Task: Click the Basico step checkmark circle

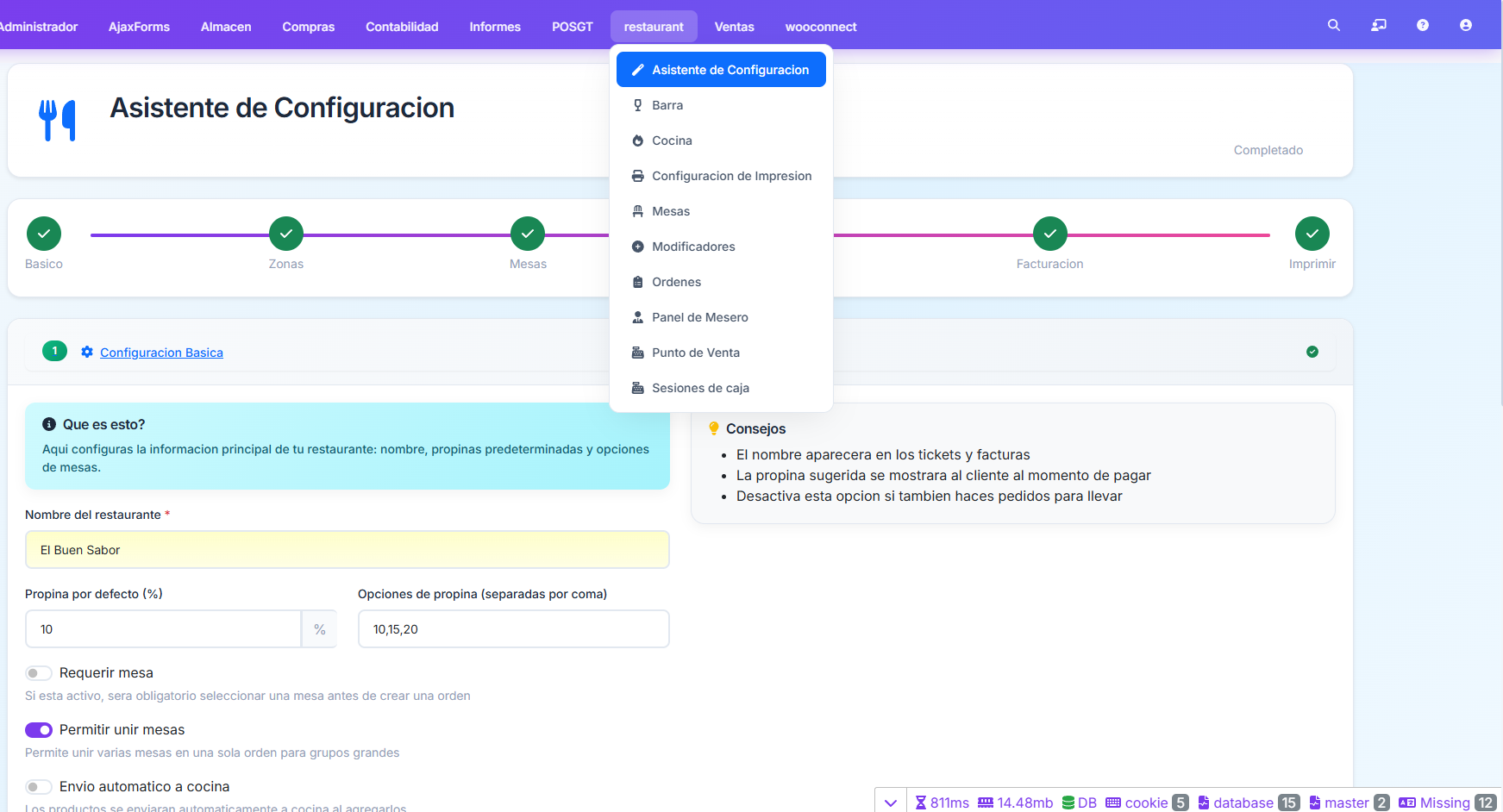Action: (44, 234)
